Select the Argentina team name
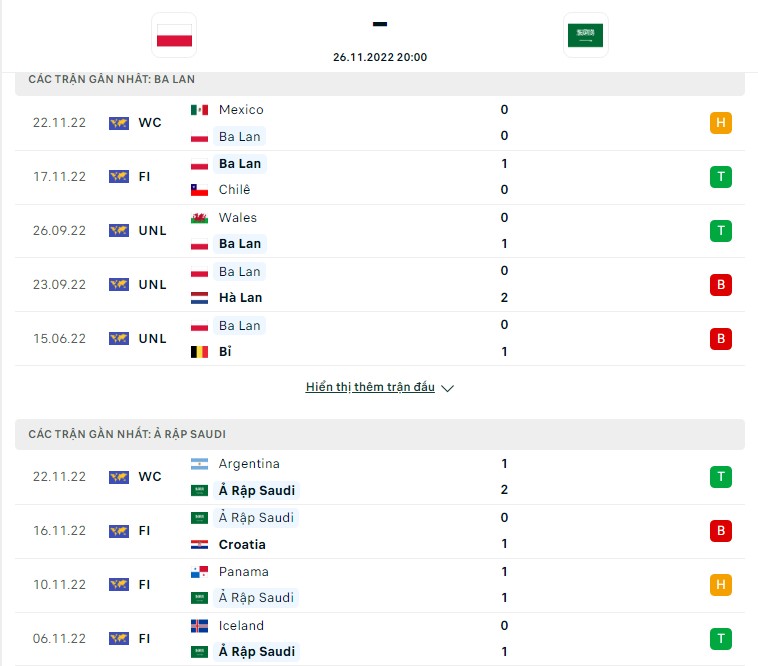The height and width of the screenshot is (666, 758). 249,464
